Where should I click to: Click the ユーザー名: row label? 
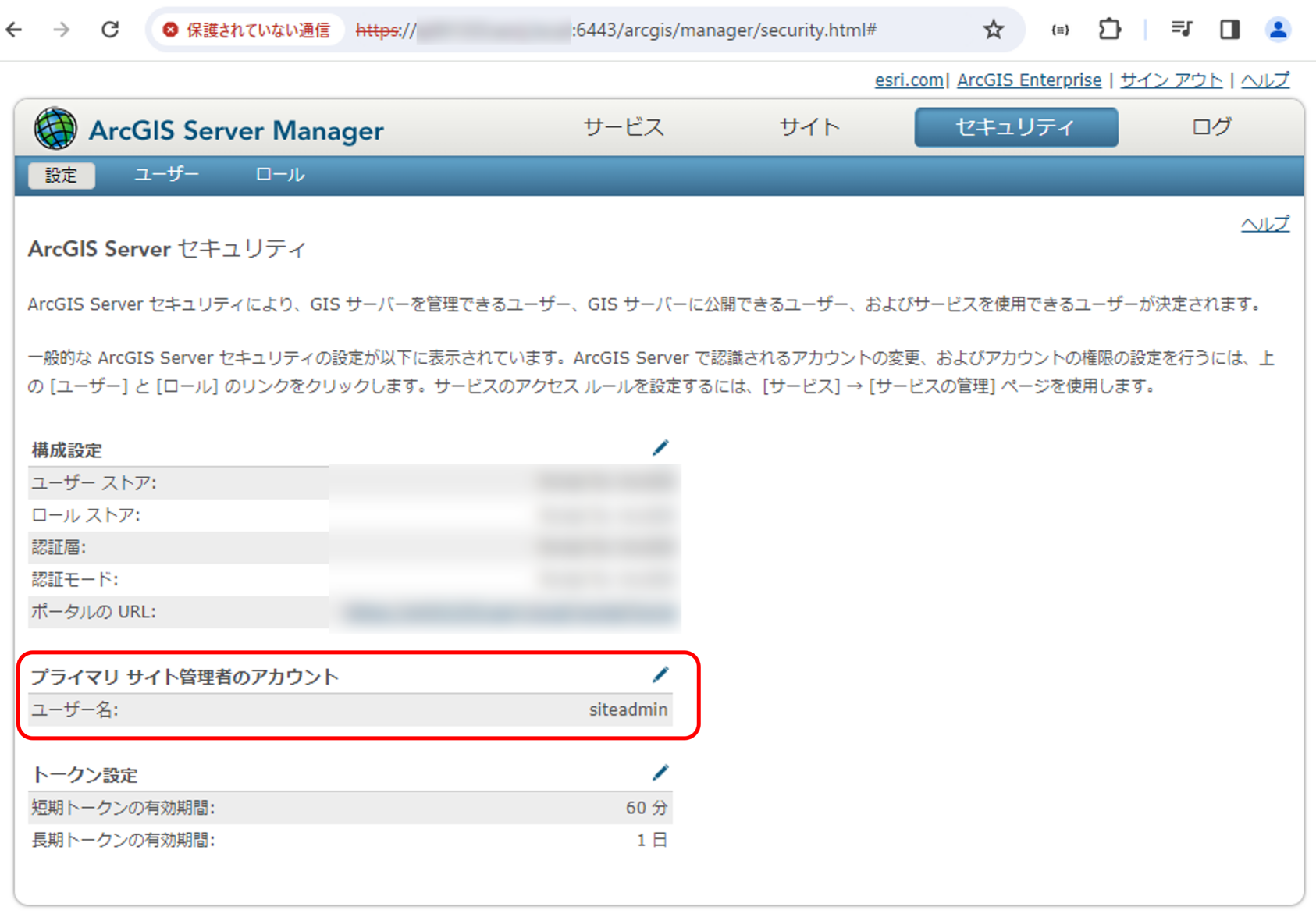pyautogui.click(x=75, y=709)
